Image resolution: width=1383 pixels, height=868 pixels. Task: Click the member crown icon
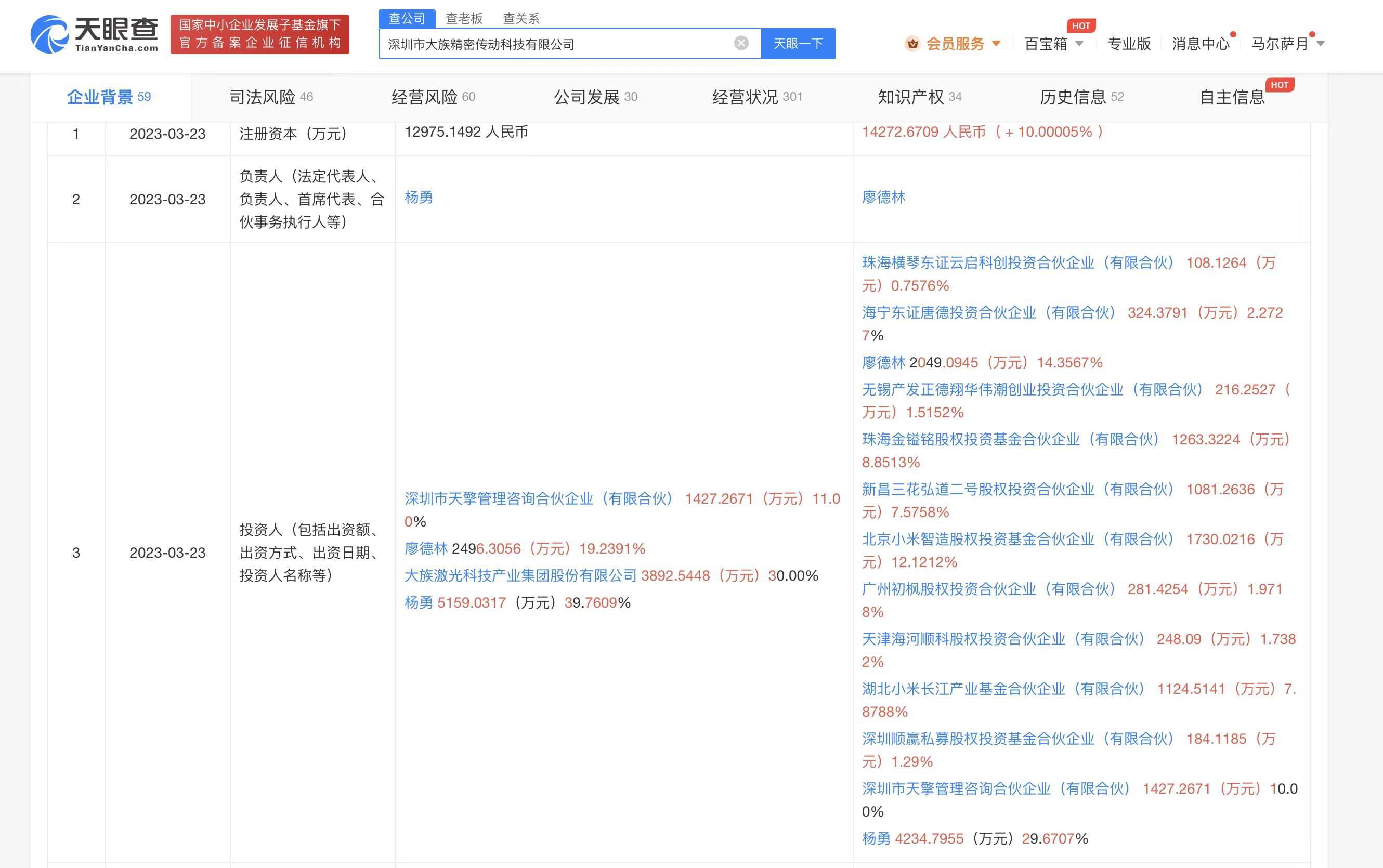click(912, 44)
